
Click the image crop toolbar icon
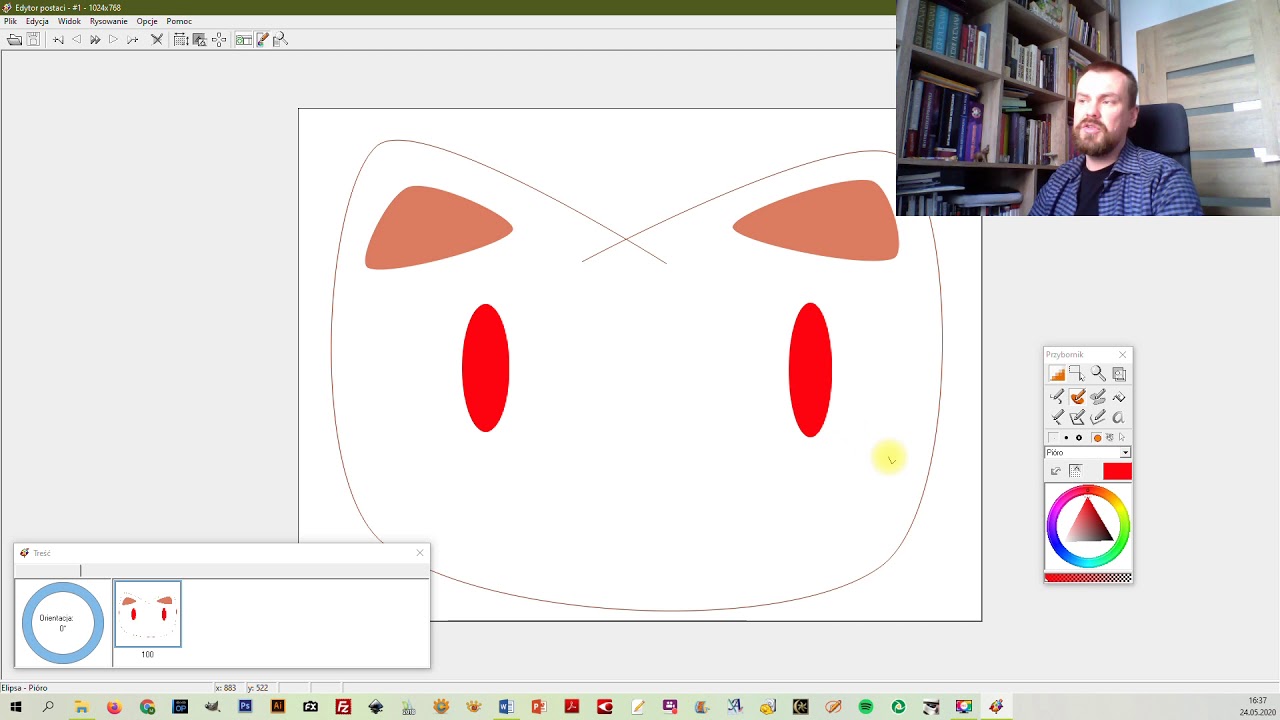coord(199,40)
